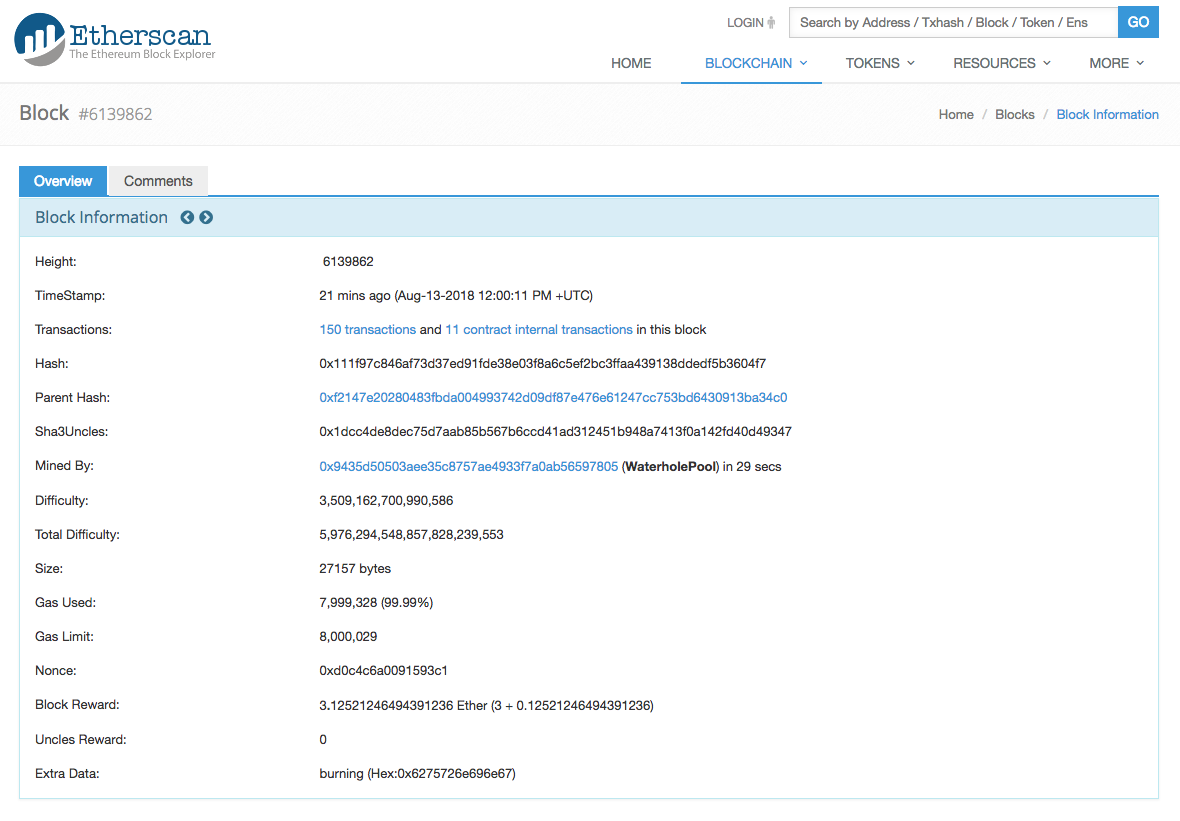Click the login user icon
Image resolution: width=1180 pixels, height=821 pixels.
point(772,23)
